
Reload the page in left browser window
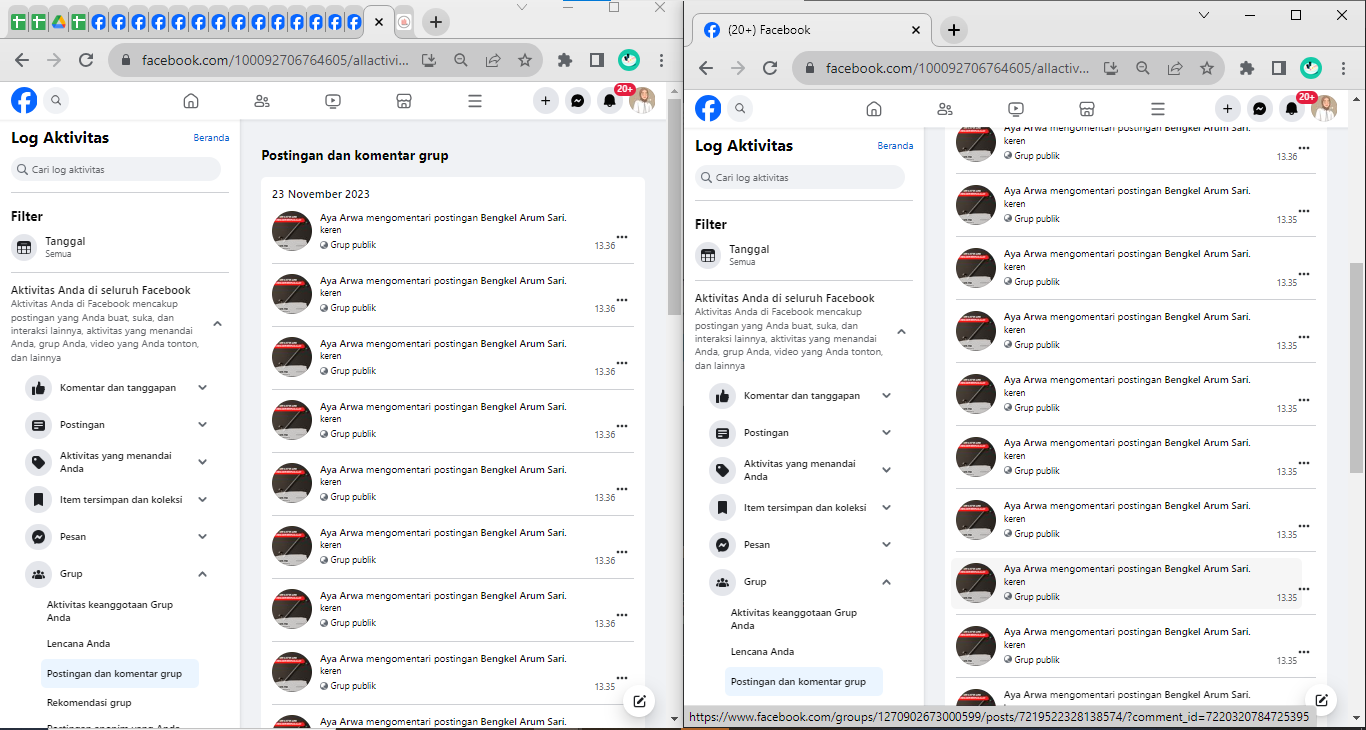click(86, 60)
